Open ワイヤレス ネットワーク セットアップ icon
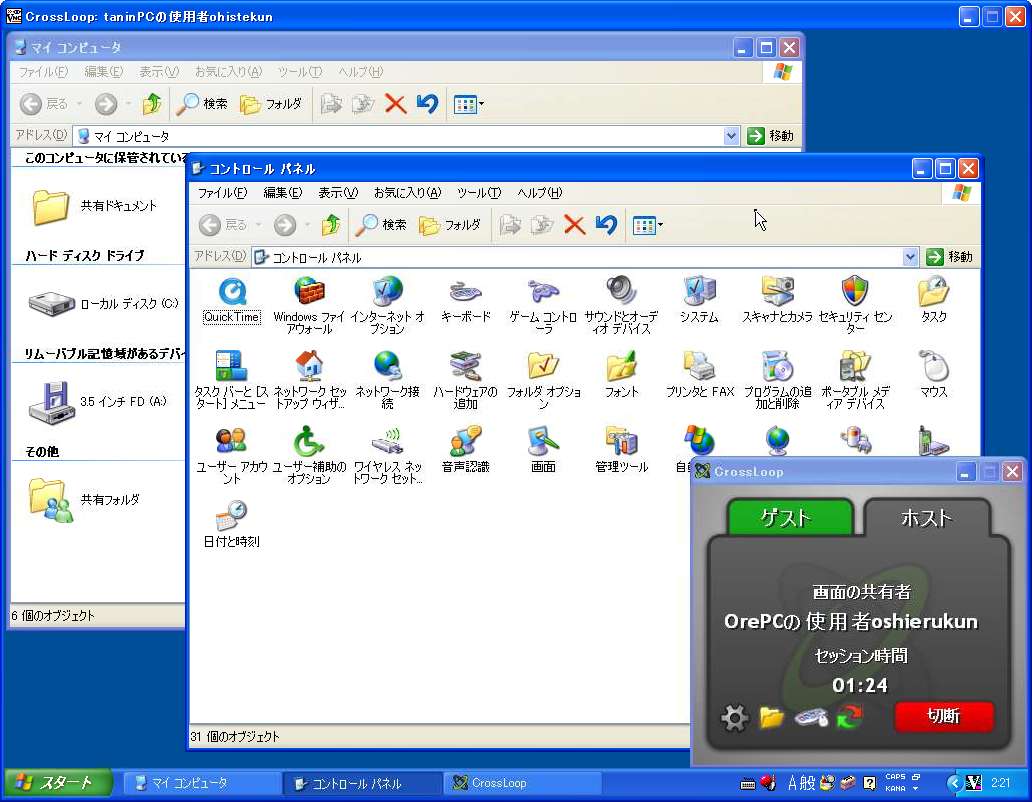This screenshot has height=802, width=1032. [x=387, y=441]
